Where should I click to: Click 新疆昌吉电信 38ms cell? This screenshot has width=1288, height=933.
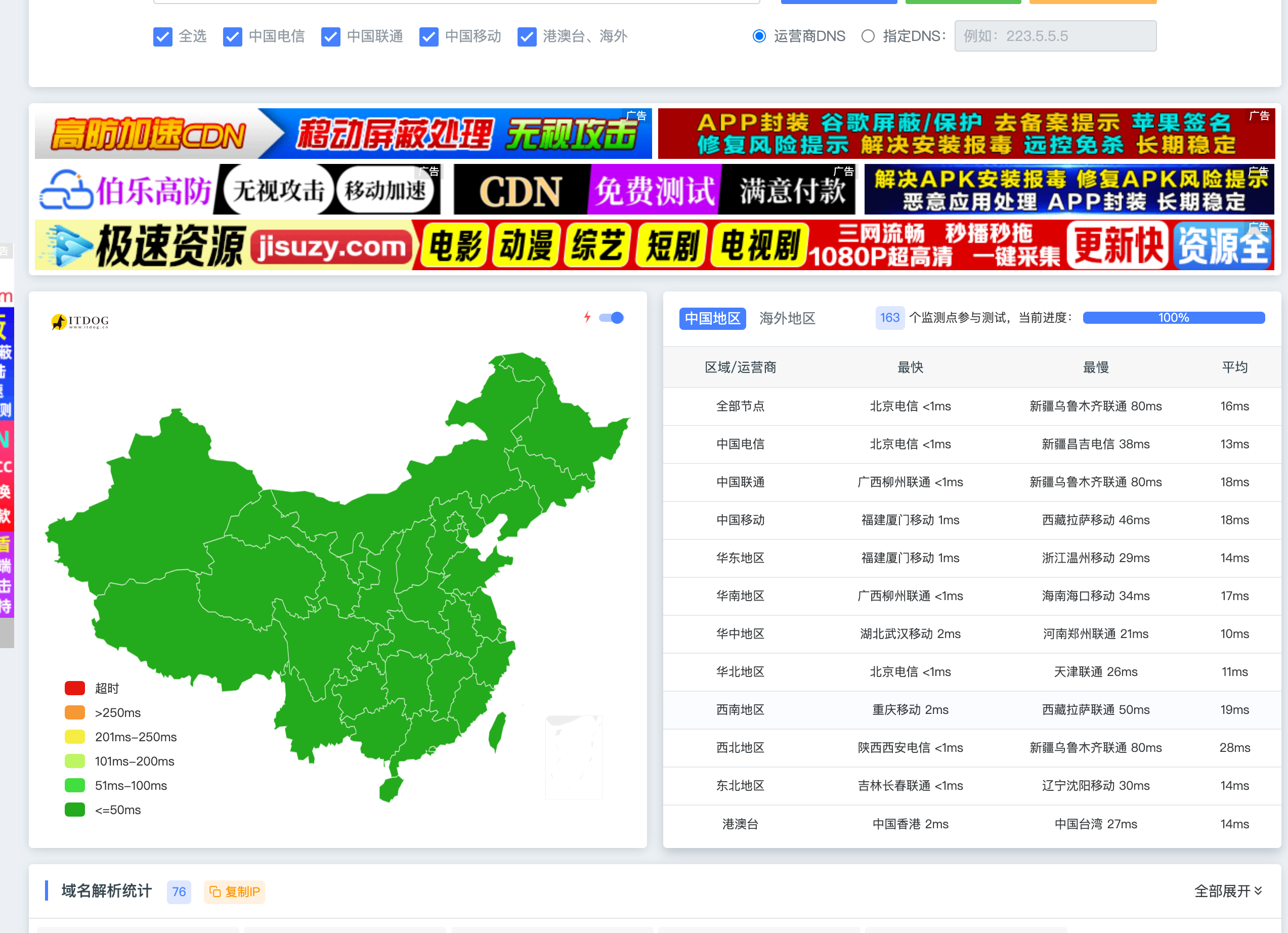[1095, 445]
